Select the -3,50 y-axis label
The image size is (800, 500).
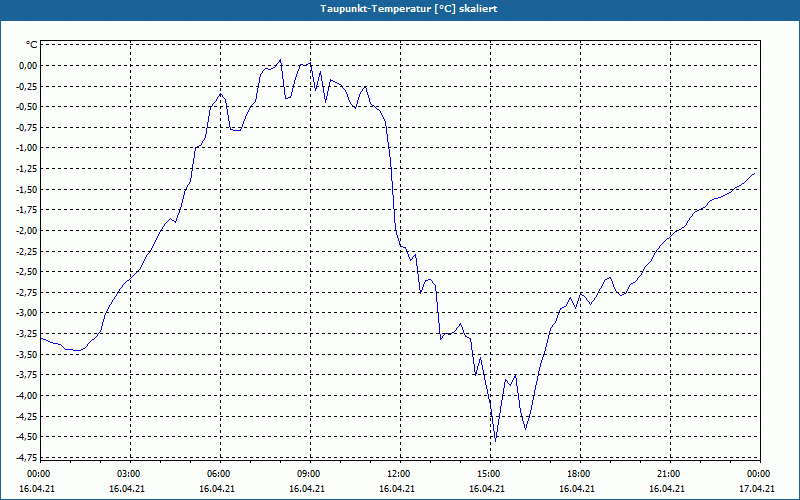27,354
